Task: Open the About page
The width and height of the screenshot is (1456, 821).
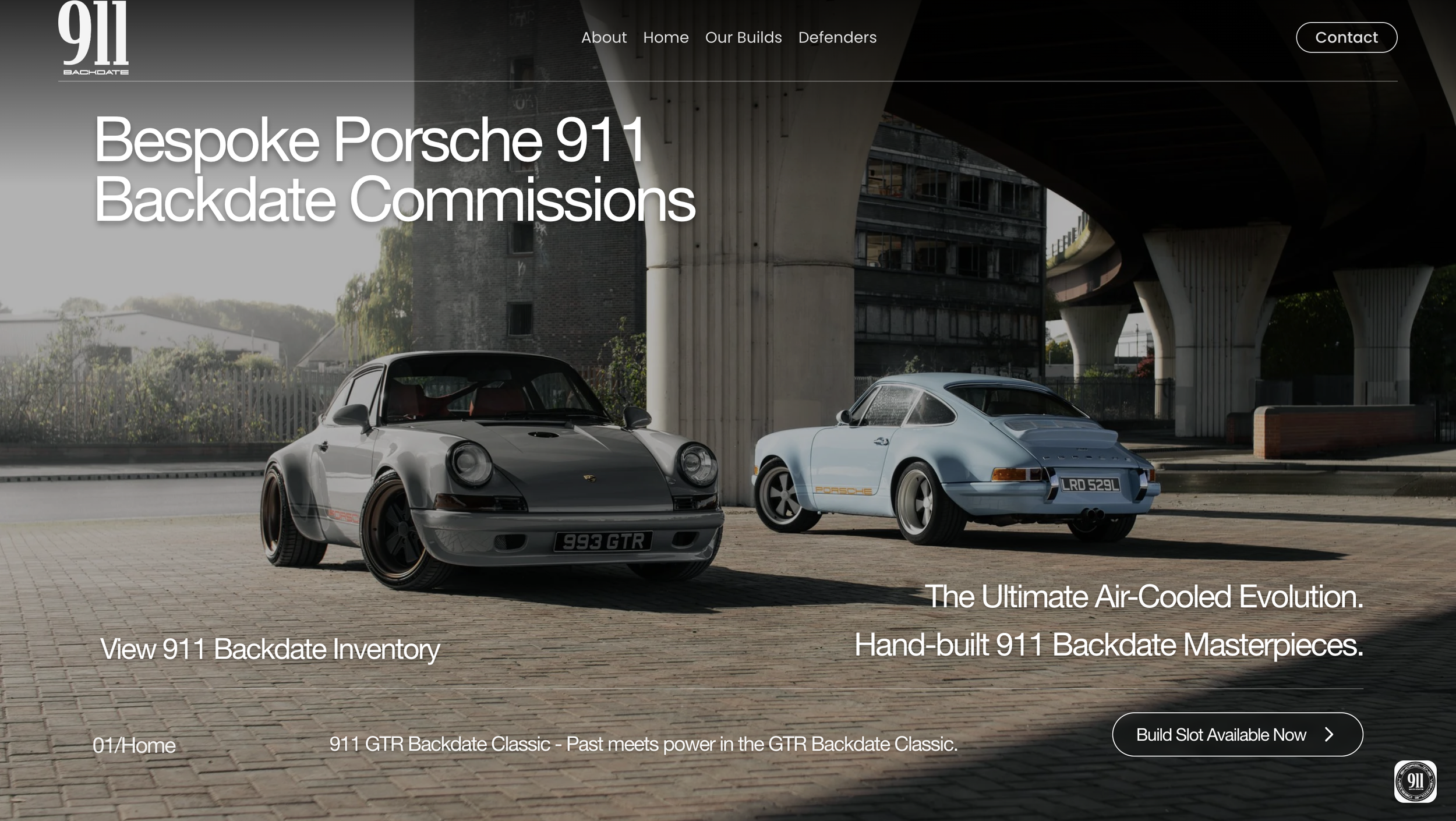Action: click(x=604, y=37)
